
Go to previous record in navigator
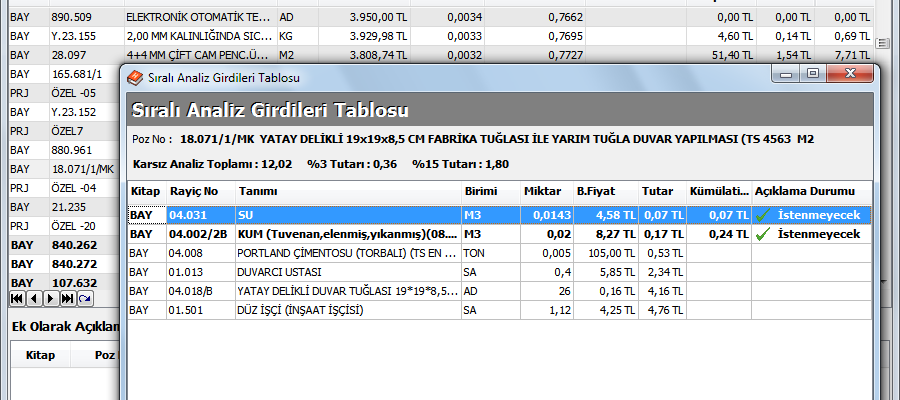pyautogui.click(x=34, y=298)
